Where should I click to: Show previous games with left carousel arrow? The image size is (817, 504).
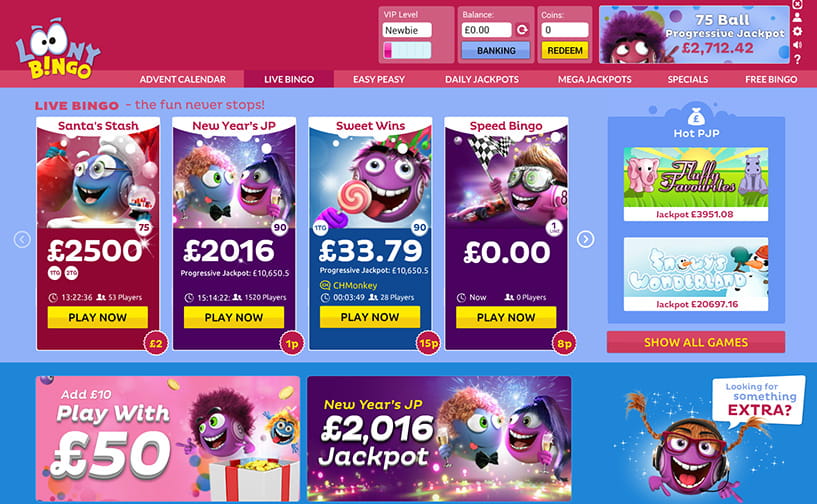point(22,240)
